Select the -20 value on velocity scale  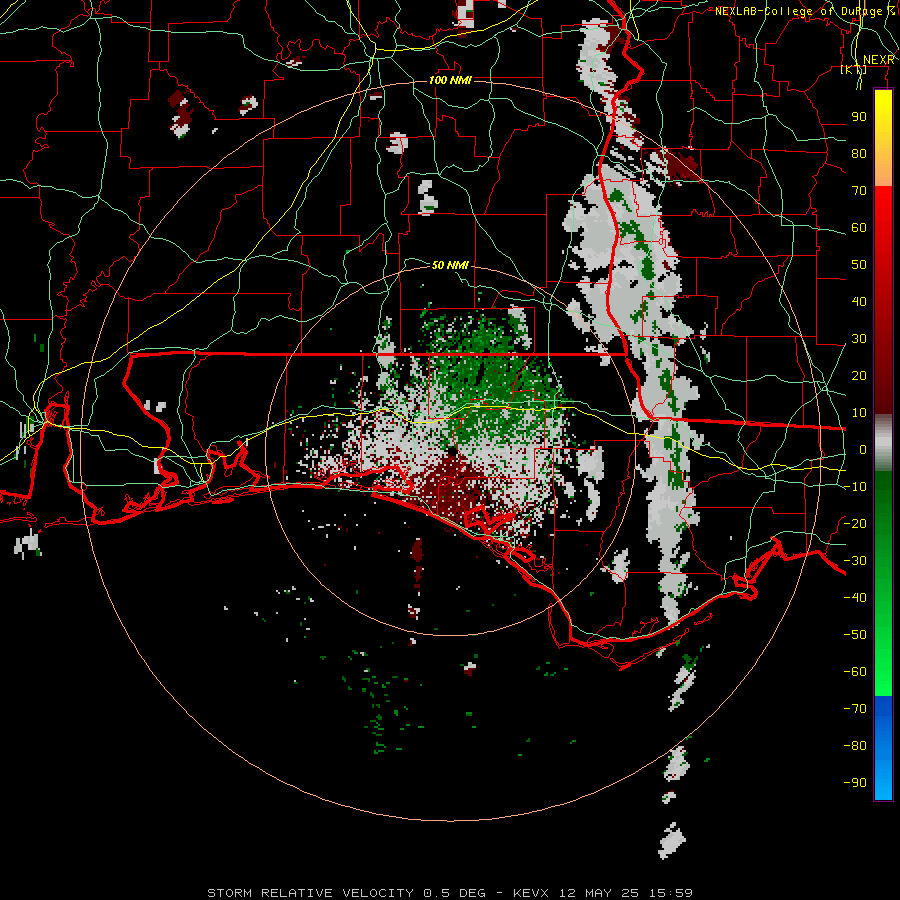(855, 523)
